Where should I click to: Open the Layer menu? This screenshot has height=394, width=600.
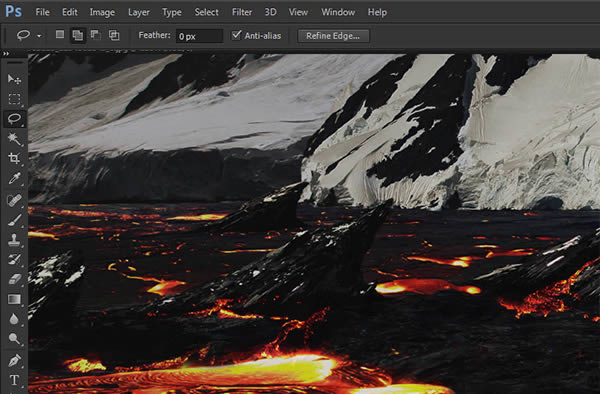click(139, 12)
